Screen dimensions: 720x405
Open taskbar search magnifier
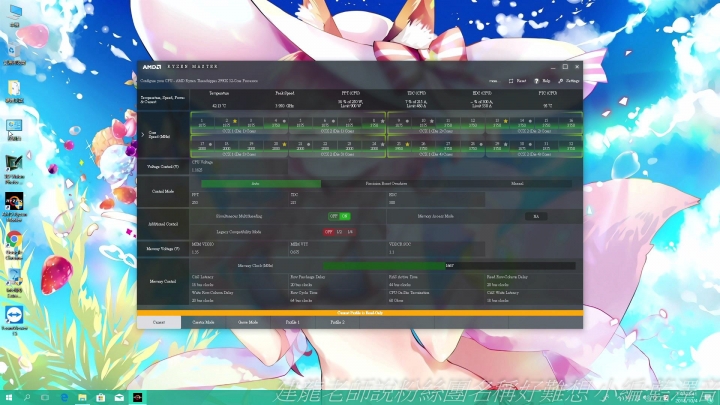27,397
